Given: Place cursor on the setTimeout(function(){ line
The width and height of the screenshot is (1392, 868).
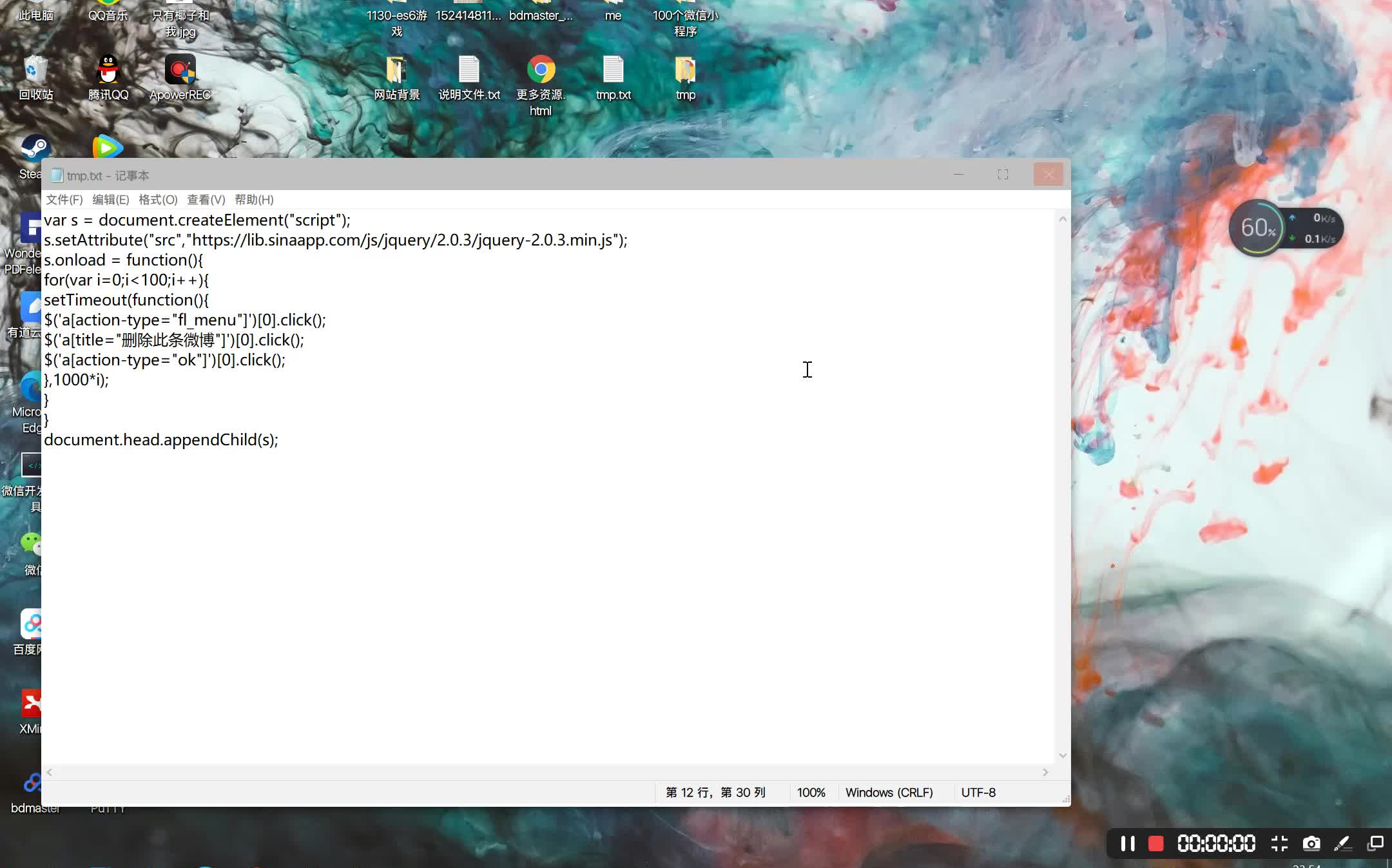Looking at the screenshot, I should click(x=126, y=300).
